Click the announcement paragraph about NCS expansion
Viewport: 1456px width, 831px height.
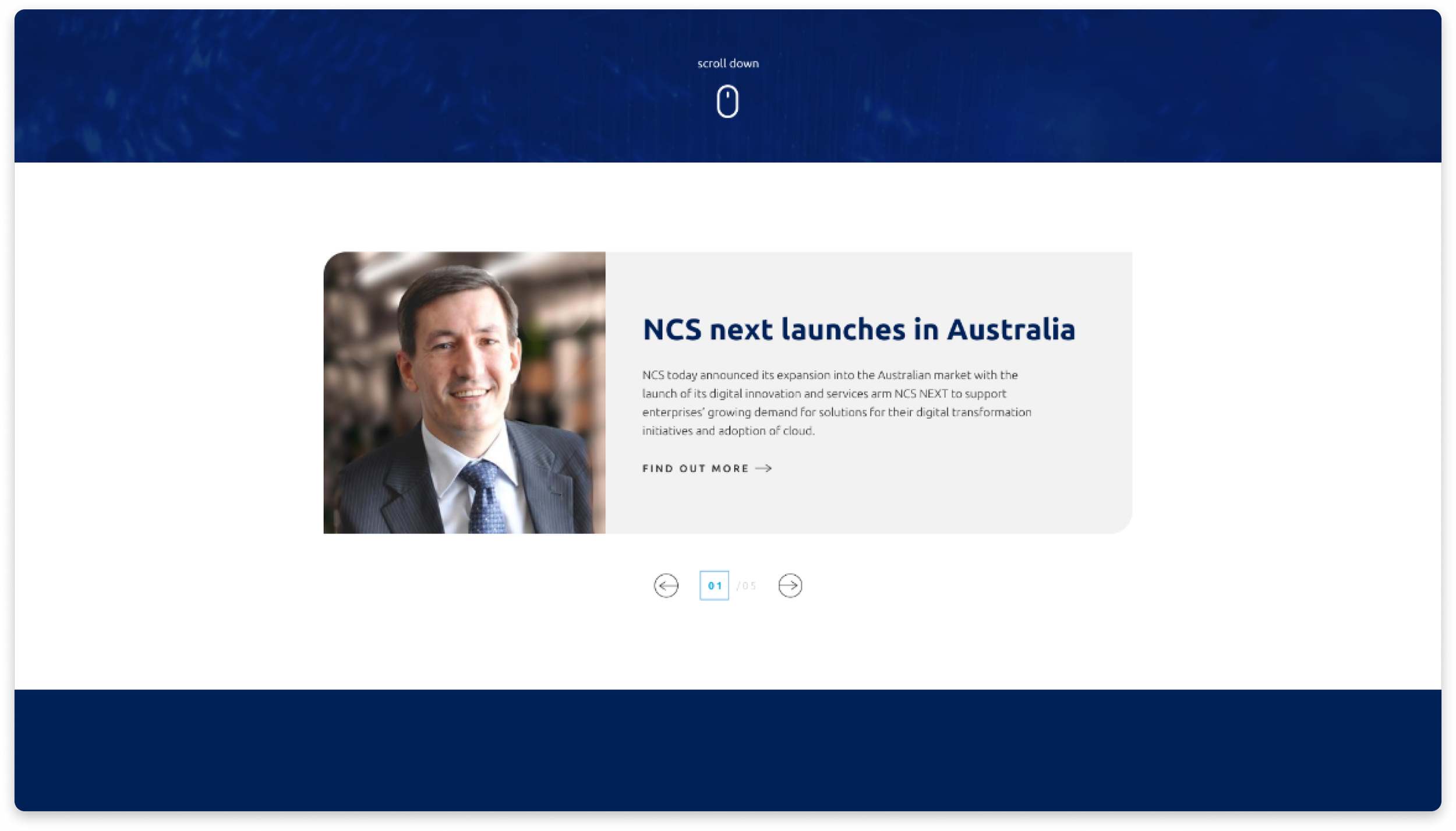tap(836, 403)
